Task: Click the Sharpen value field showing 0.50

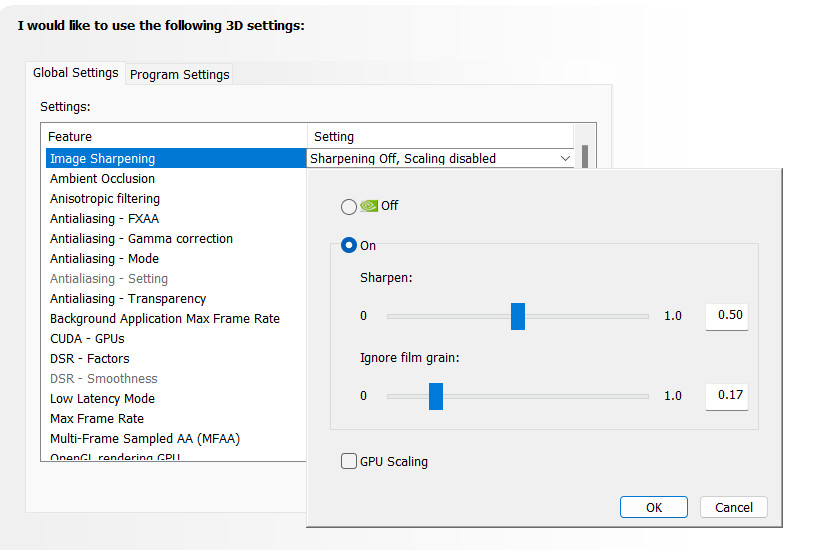Action: [x=729, y=316]
